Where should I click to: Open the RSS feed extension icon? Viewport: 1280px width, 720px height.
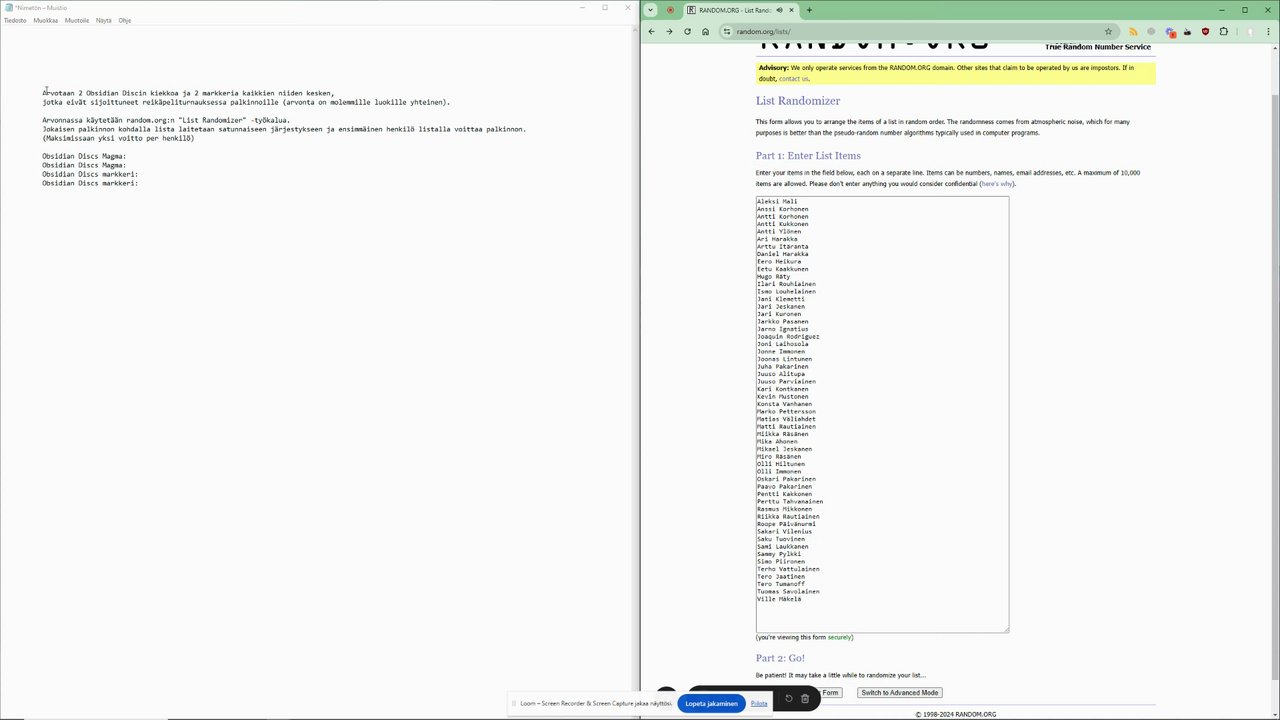point(1133,31)
